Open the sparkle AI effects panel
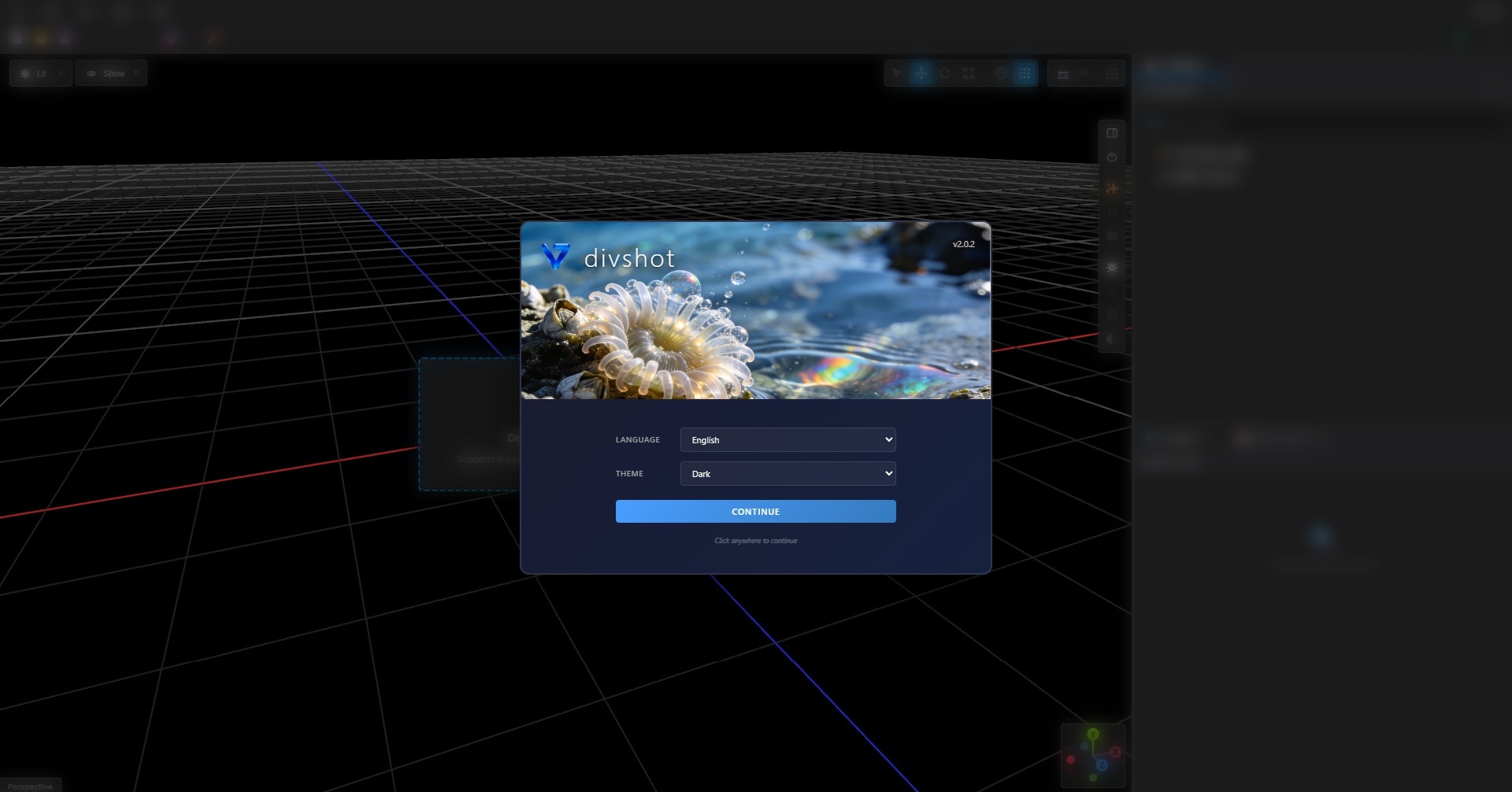The width and height of the screenshot is (1512, 792). point(1113,187)
